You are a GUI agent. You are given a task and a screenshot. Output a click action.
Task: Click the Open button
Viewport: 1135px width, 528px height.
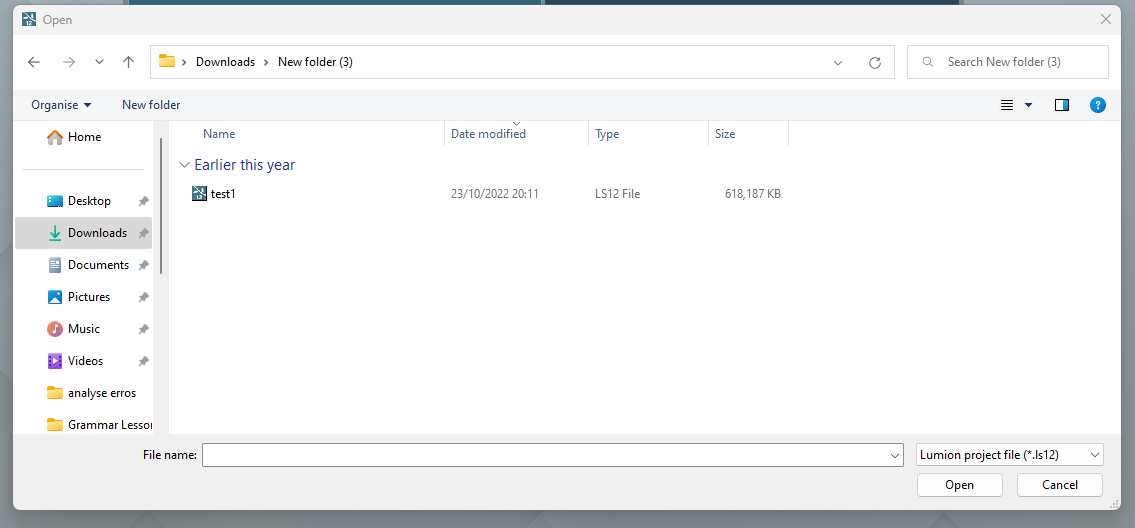pyautogui.click(x=959, y=485)
